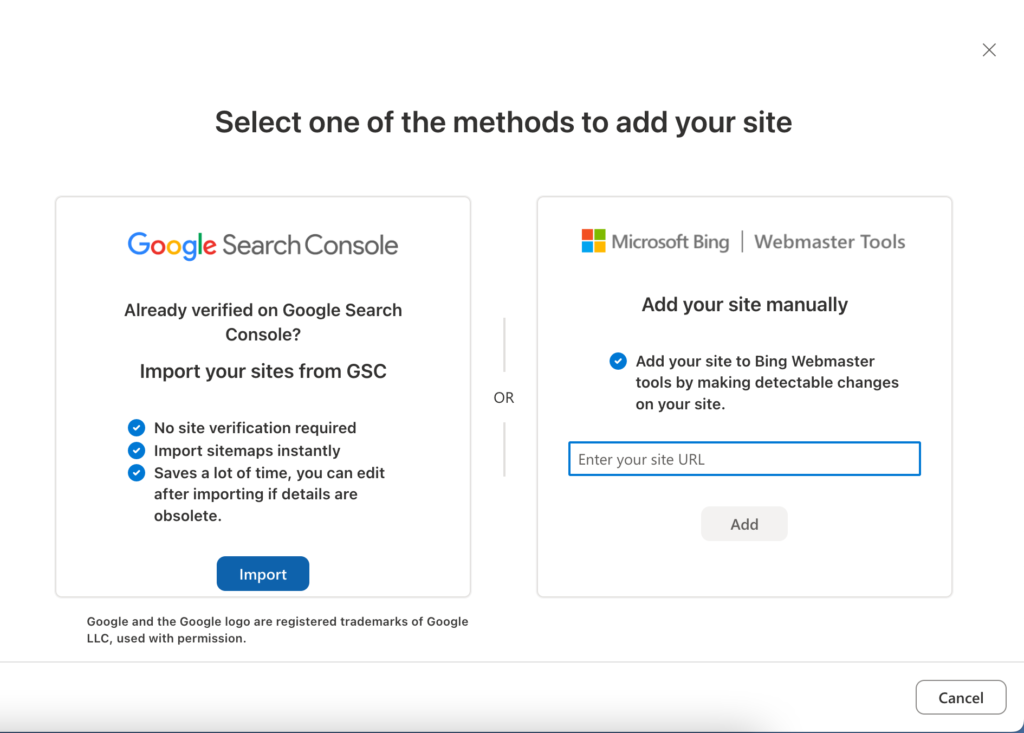Cancel the add site dialog
Viewport: 1024px width, 733px height.
(960, 697)
